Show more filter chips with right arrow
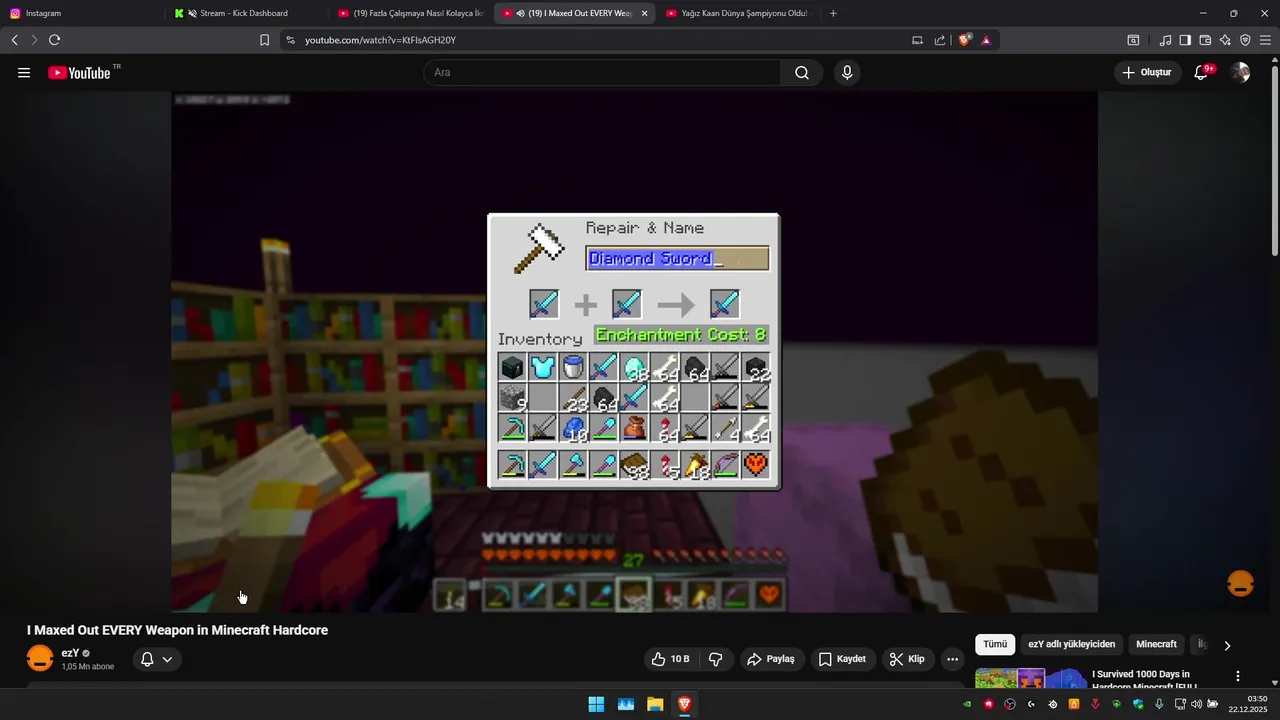Viewport: 1280px width, 720px height. 1227,645
